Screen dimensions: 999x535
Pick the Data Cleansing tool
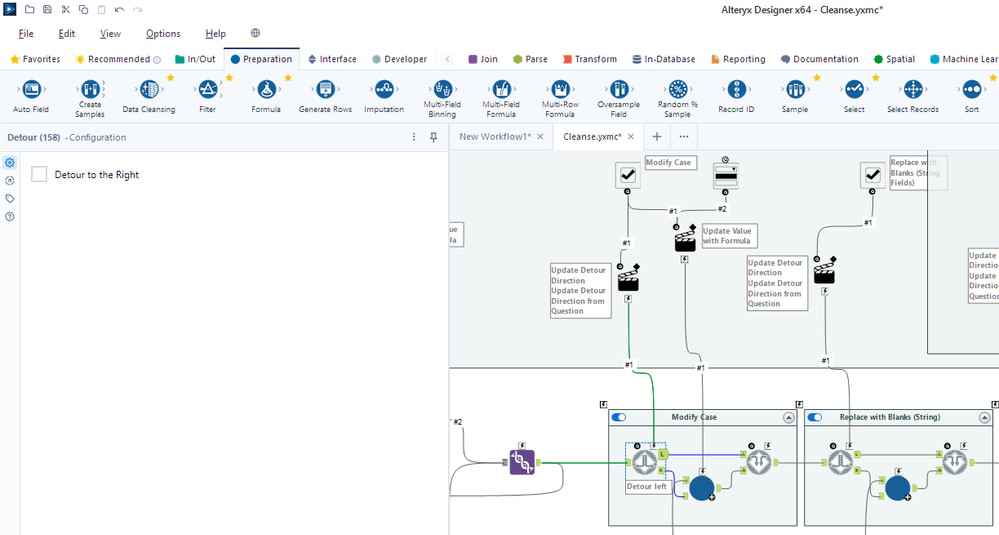(148, 89)
